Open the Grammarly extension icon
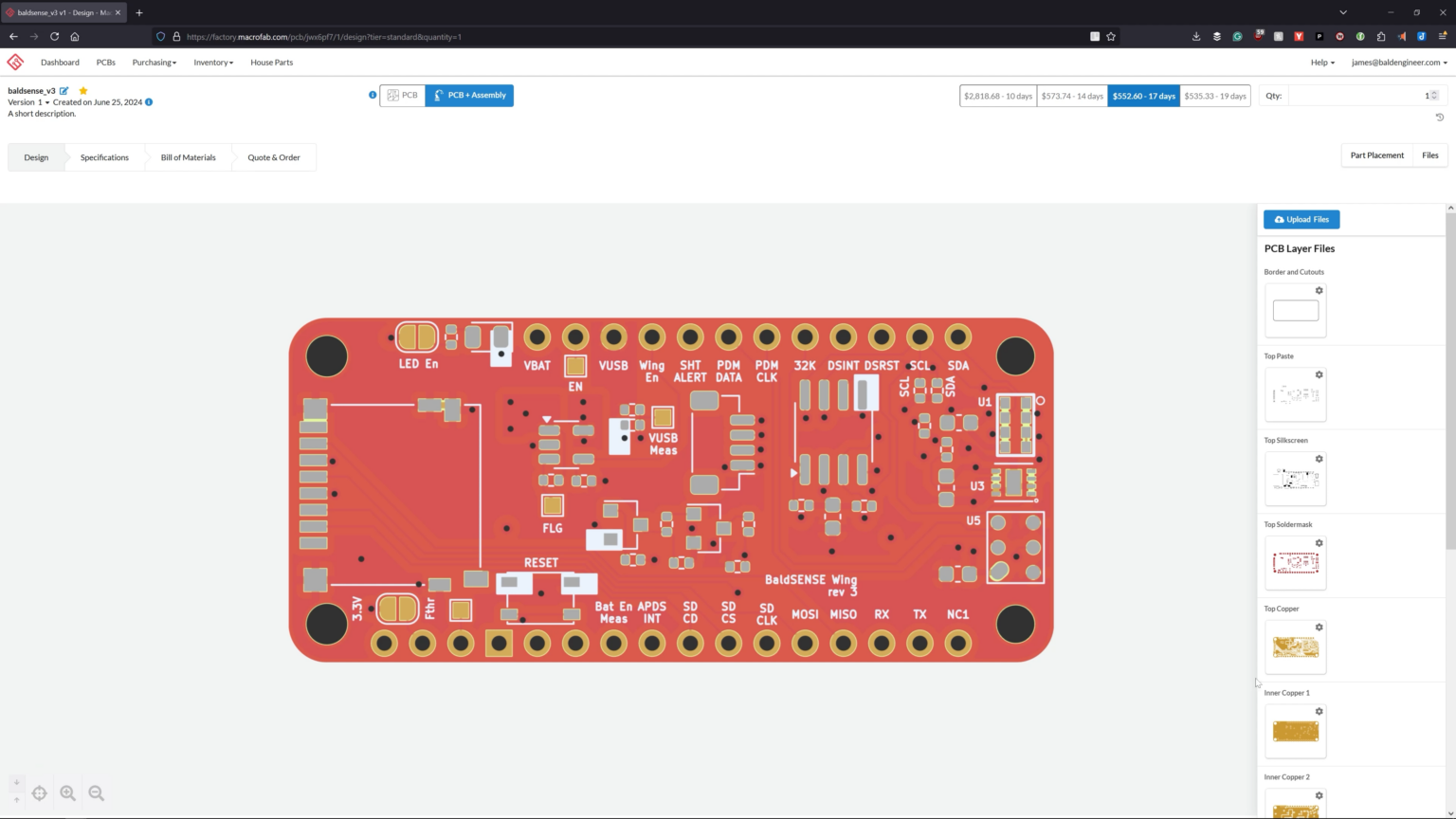 (1236, 36)
